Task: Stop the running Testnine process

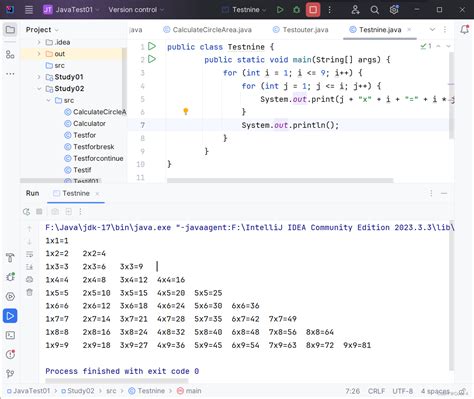Action: point(313,10)
